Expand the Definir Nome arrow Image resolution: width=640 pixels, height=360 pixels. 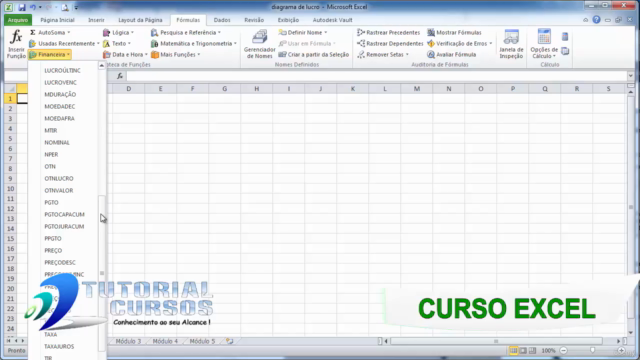click(325, 32)
